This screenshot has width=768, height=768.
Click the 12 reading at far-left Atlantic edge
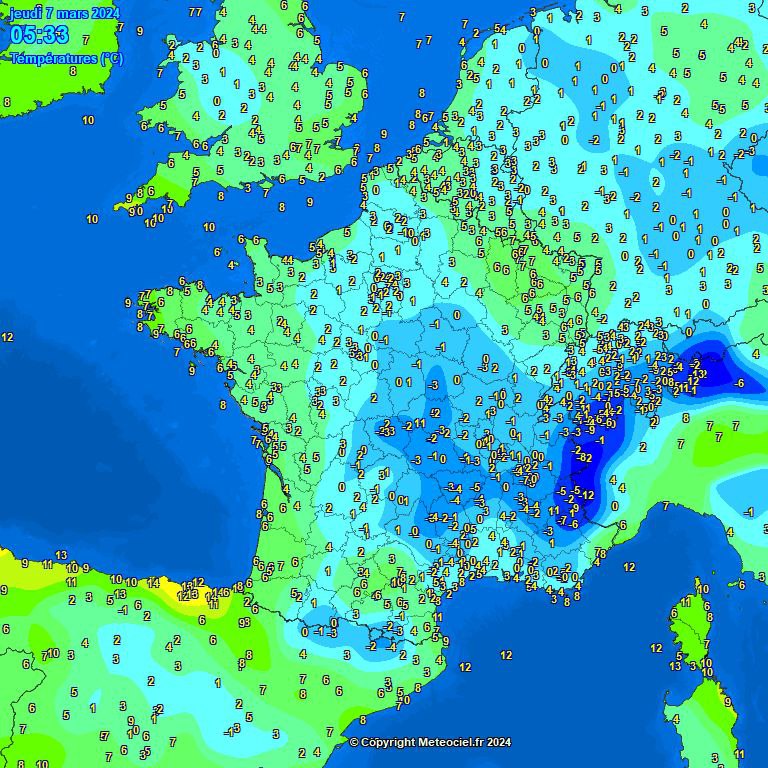(7, 338)
